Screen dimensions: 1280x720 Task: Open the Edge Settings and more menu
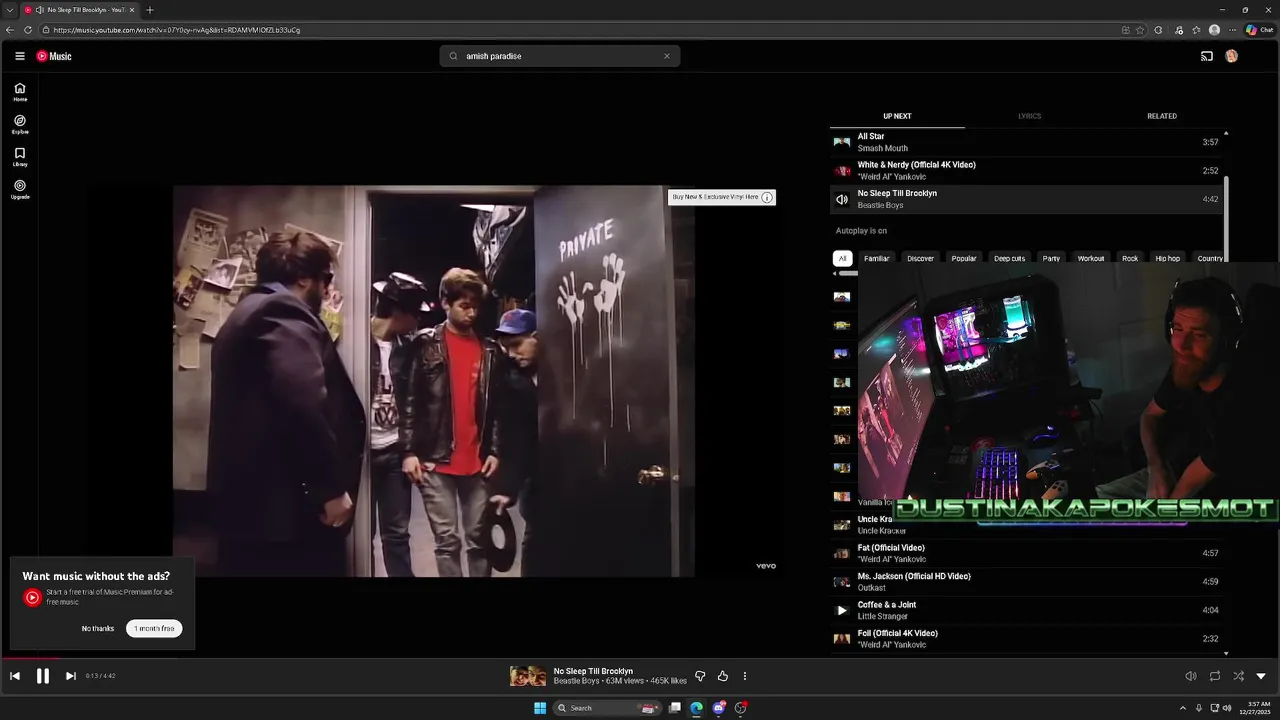pyautogui.click(x=1233, y=30)
